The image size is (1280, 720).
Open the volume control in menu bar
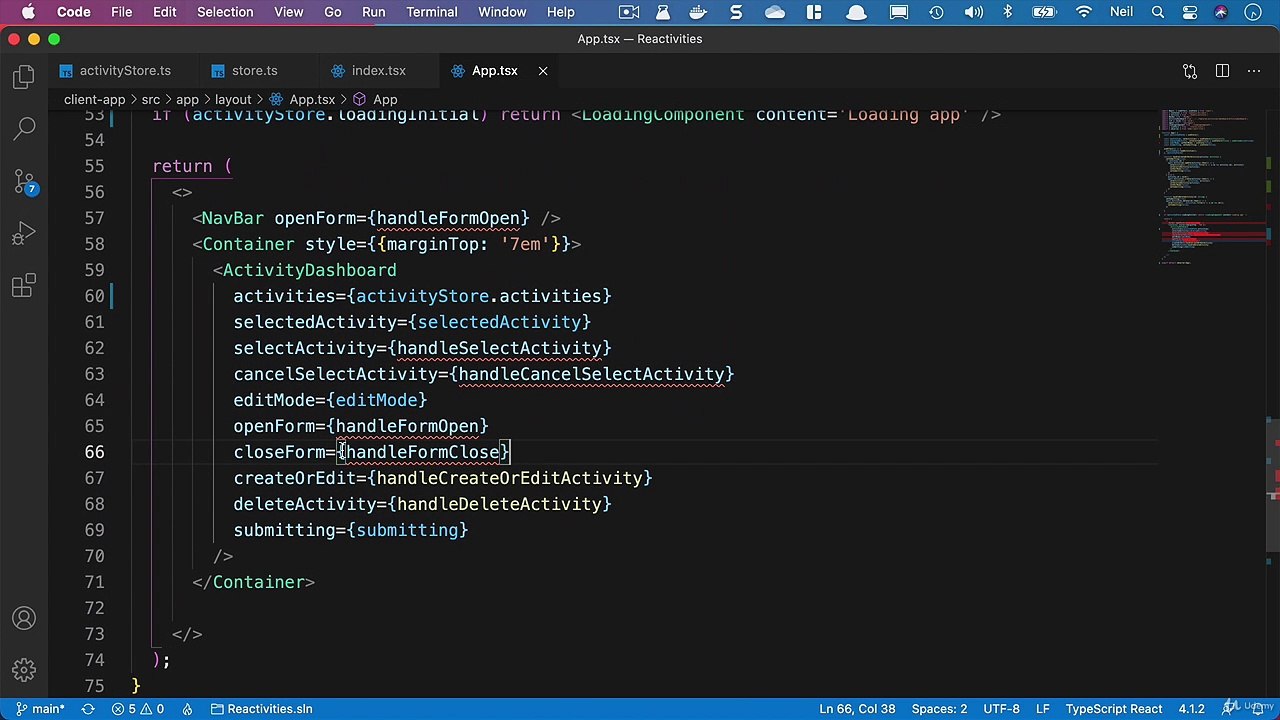coord(973,12)
